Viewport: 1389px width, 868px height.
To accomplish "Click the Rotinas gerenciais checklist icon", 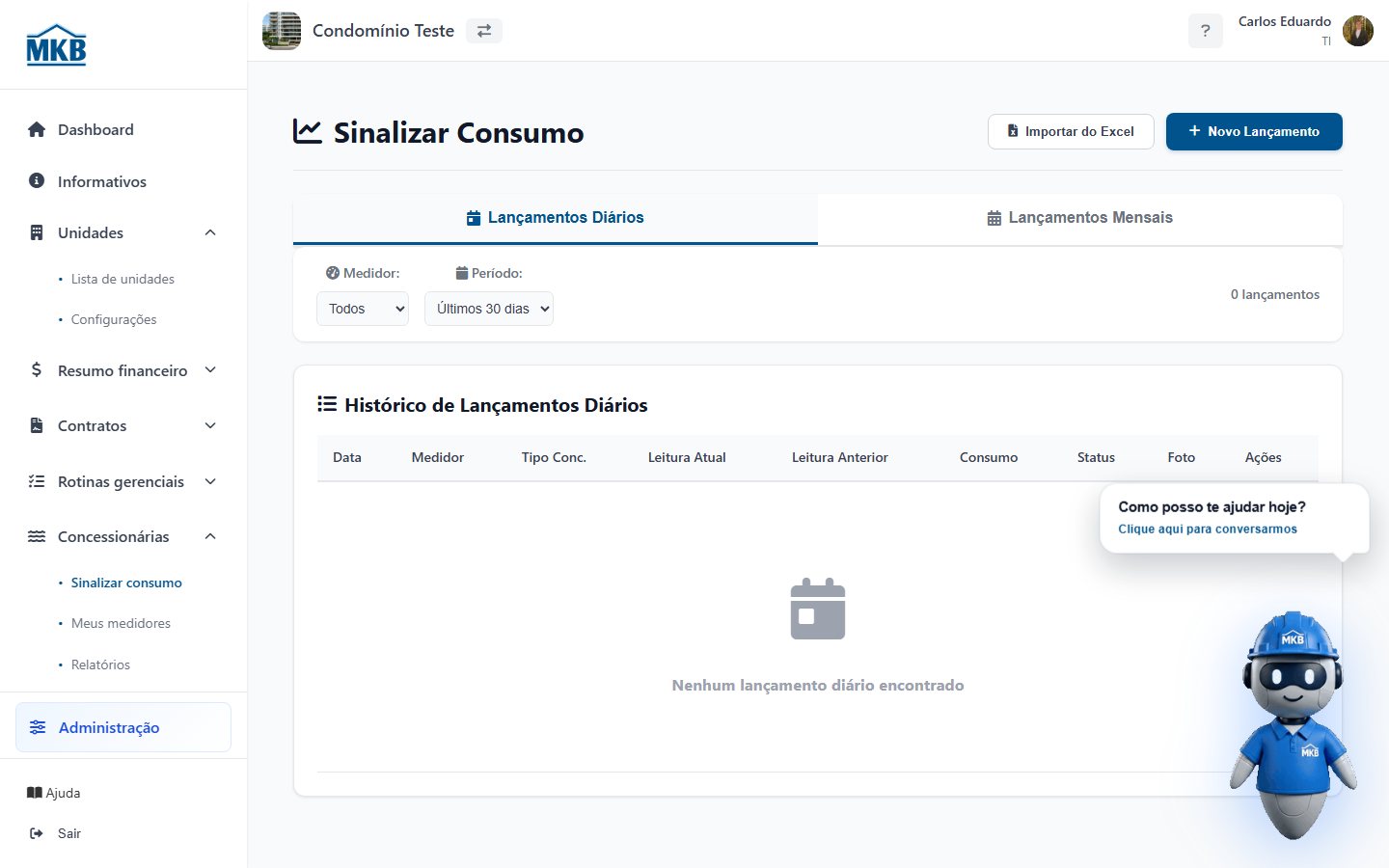I will 37,481.
